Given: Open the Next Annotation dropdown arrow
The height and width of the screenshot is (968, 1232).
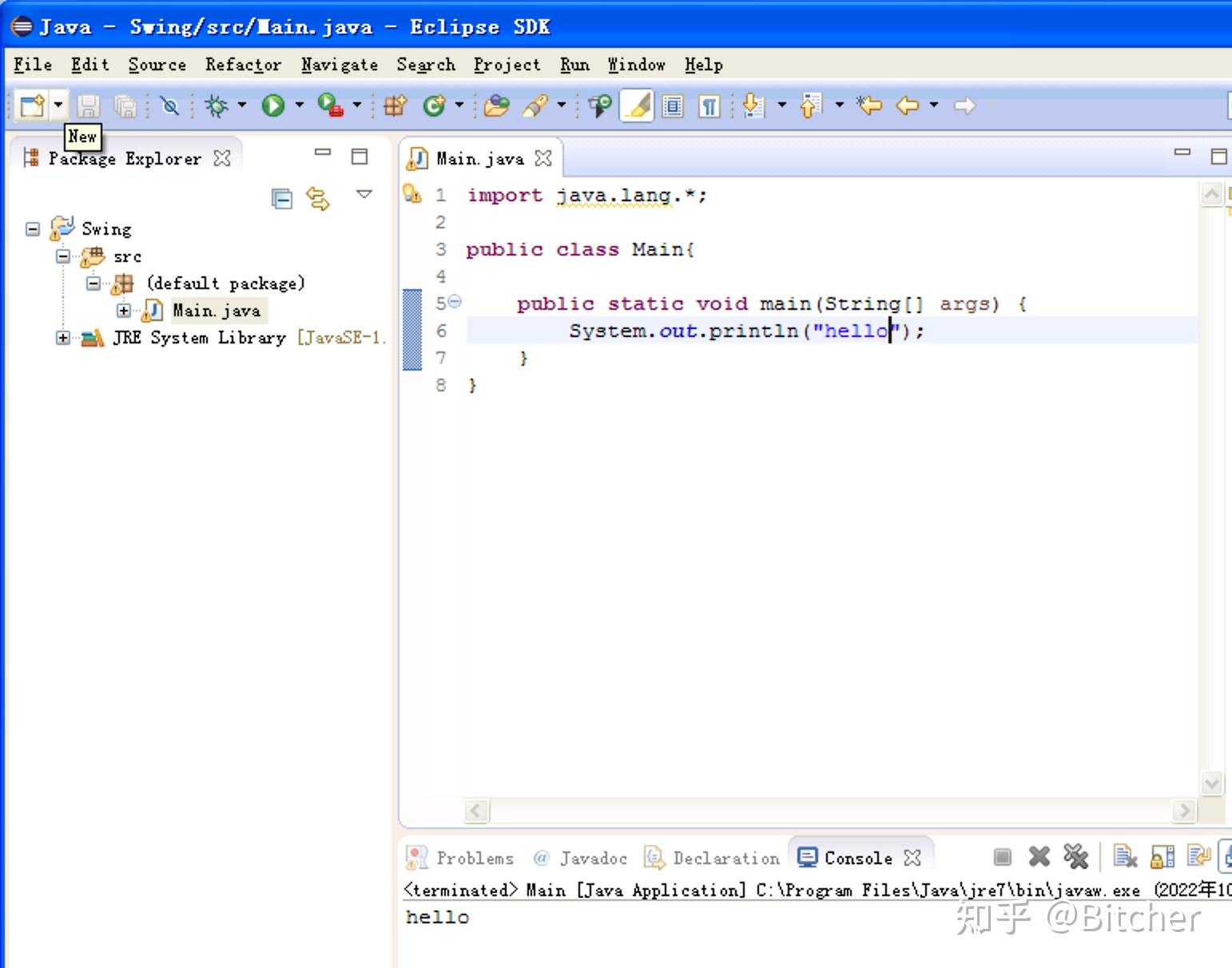Looking at the screenshot, I should (782, 105).
